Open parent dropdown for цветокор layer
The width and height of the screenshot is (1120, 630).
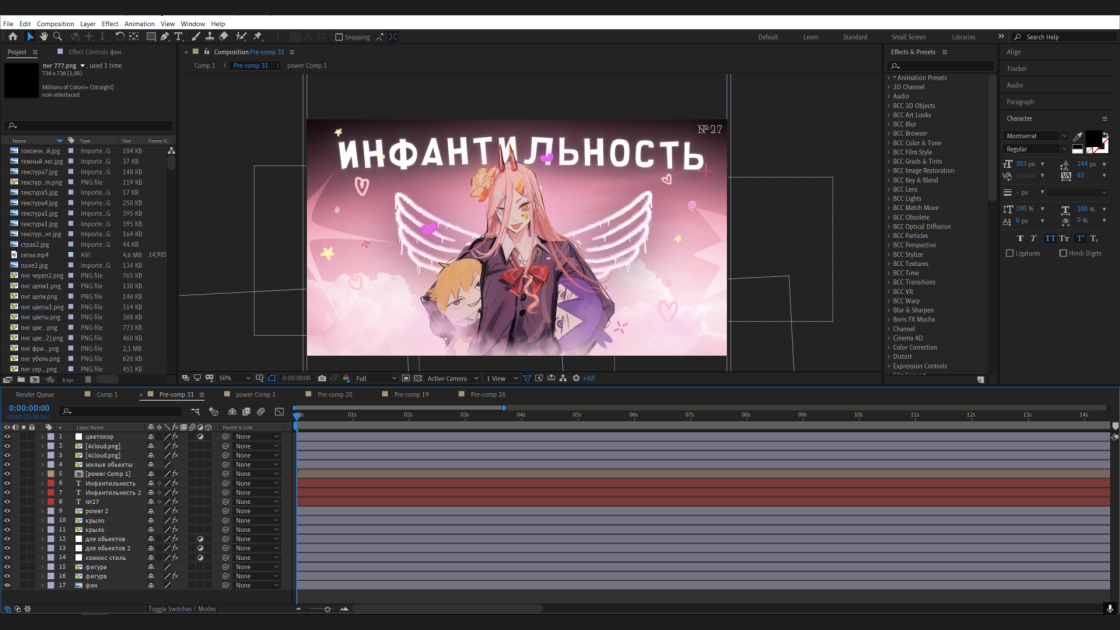pos(256,436)
